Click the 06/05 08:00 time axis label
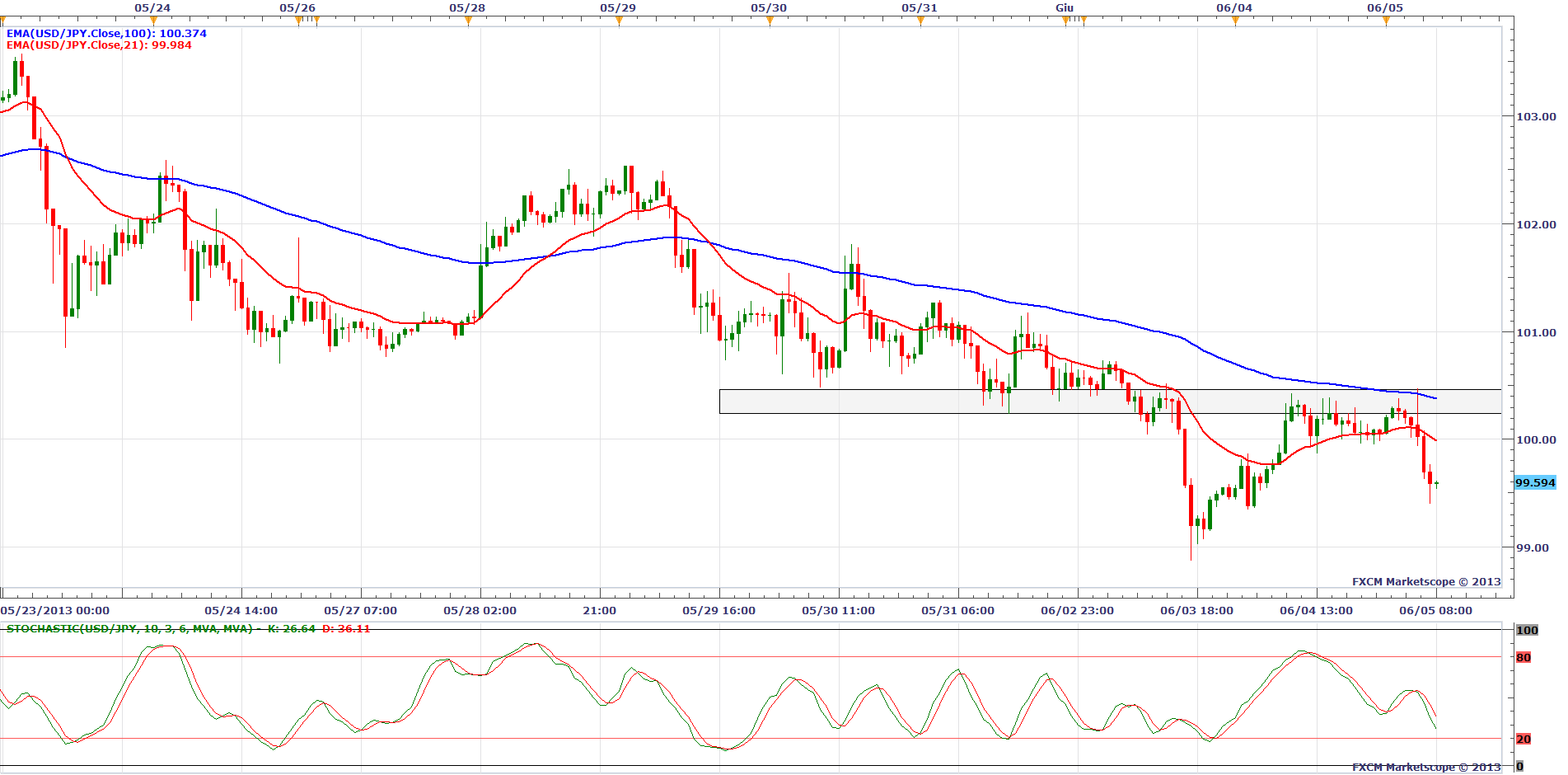 pos(1435,611)
